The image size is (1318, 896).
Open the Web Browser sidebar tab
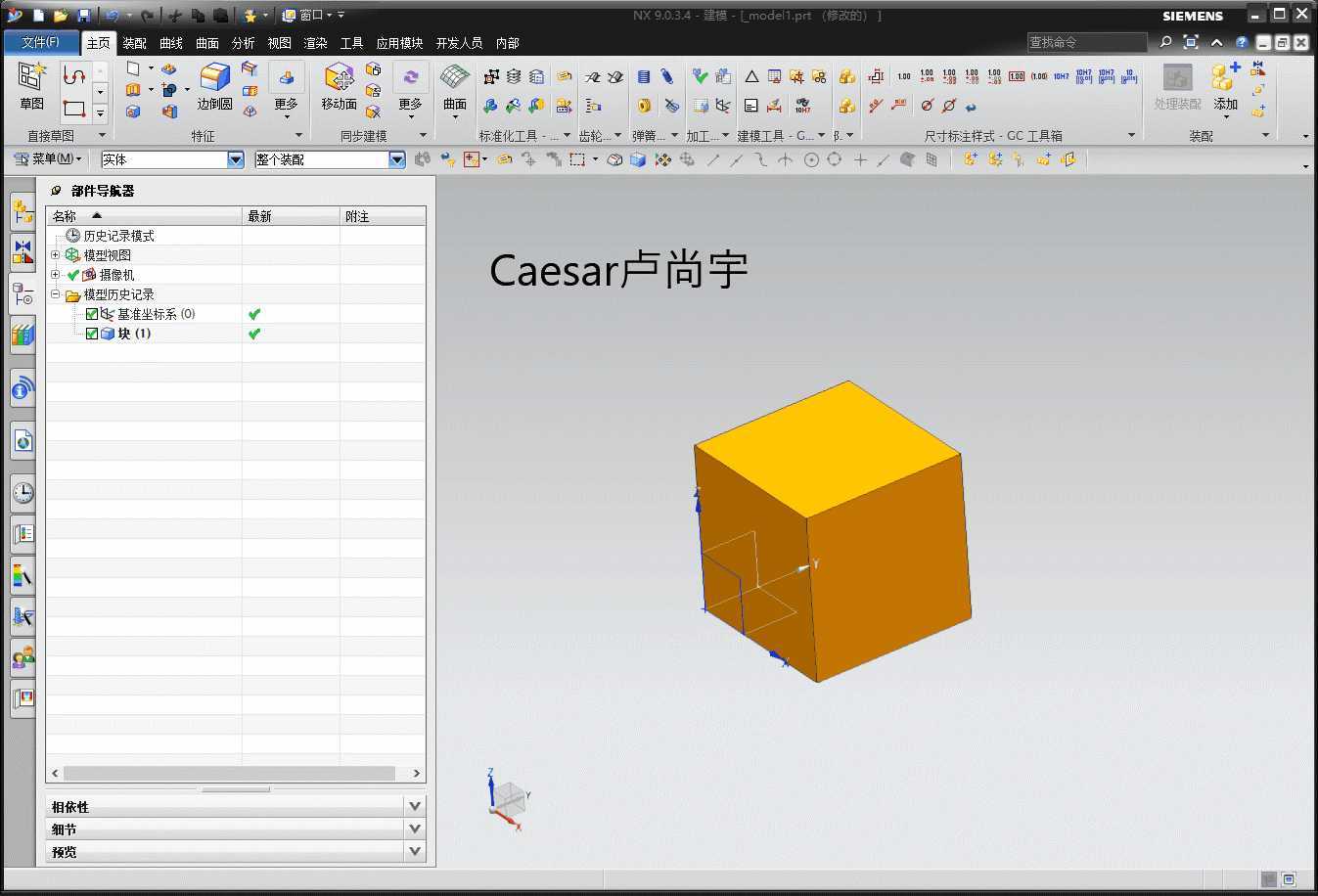coord(23,441)
